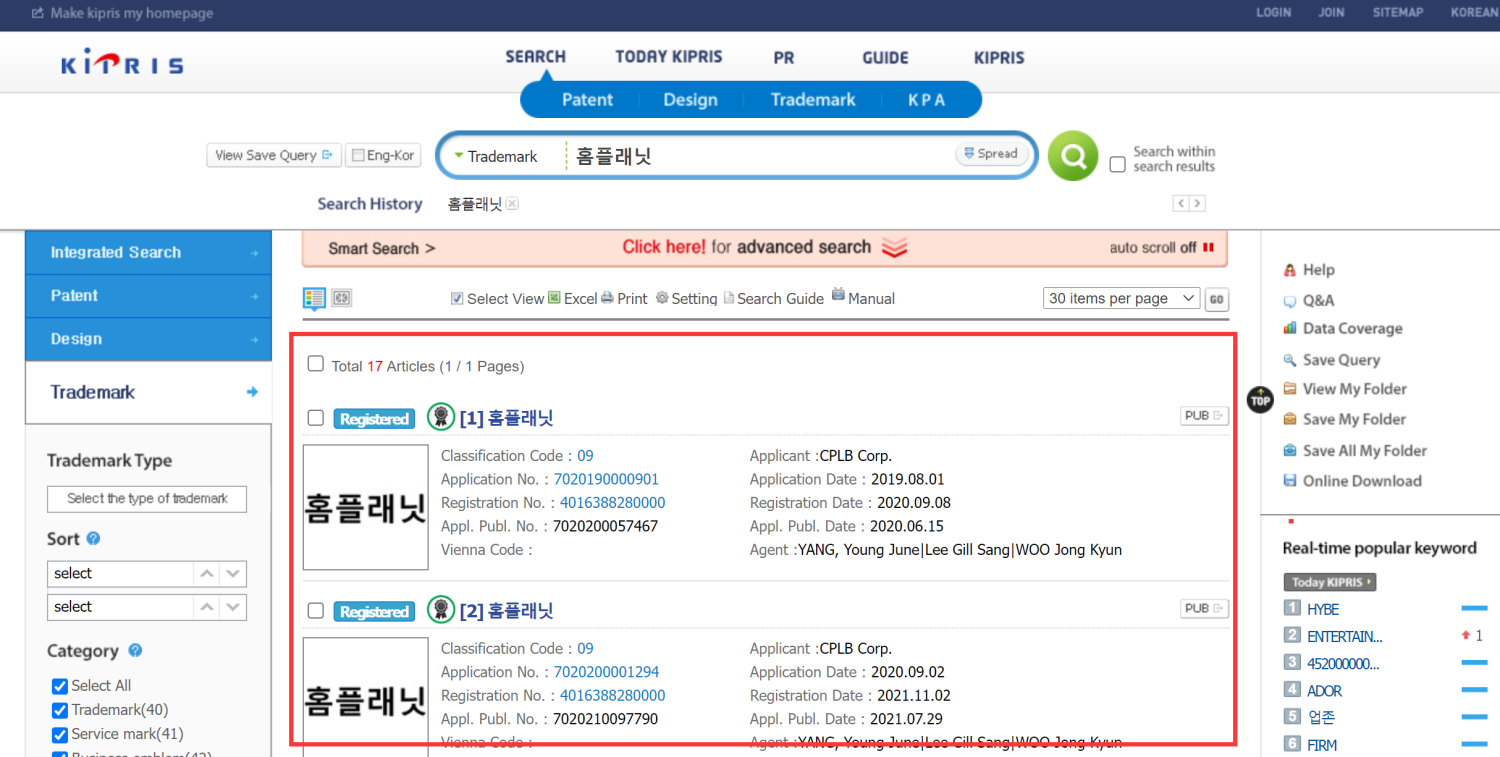Uncheck Select All in Category

(x=59, y=686)
